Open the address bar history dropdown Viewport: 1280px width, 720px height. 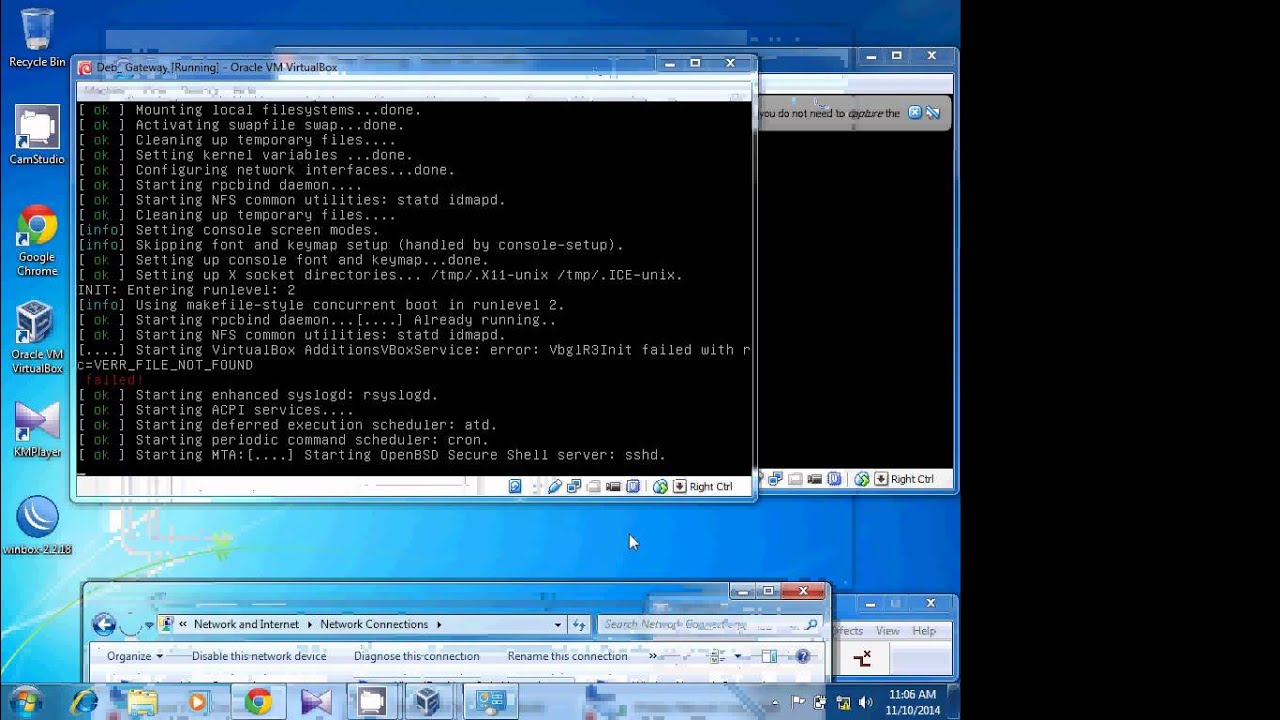click(558, 624)
